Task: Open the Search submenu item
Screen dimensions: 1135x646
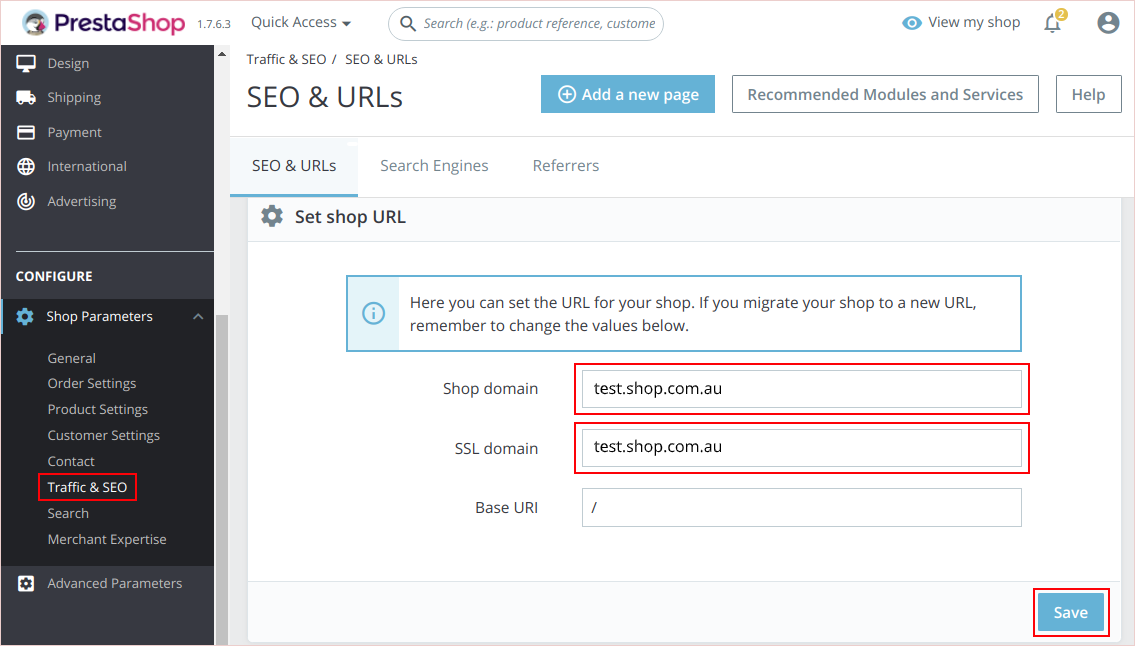Action: click(x=68, y=513)
